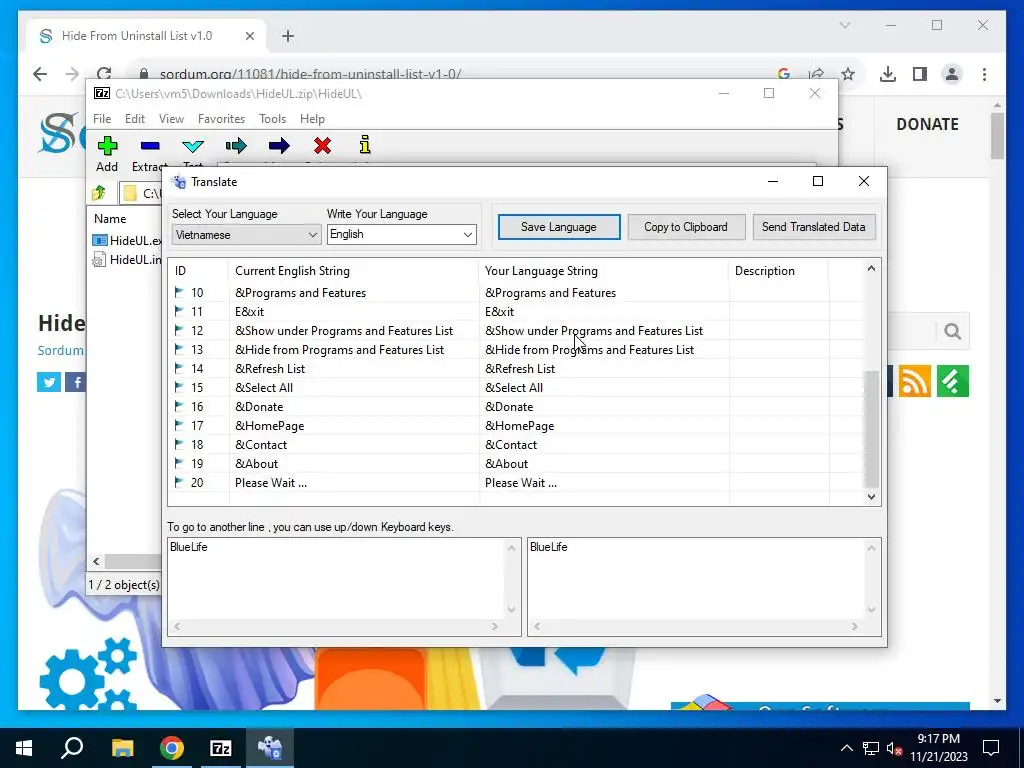Viewport: 1024px width, 768px height.
Task: Click the Your Language String column header
Action: (604, 271)
